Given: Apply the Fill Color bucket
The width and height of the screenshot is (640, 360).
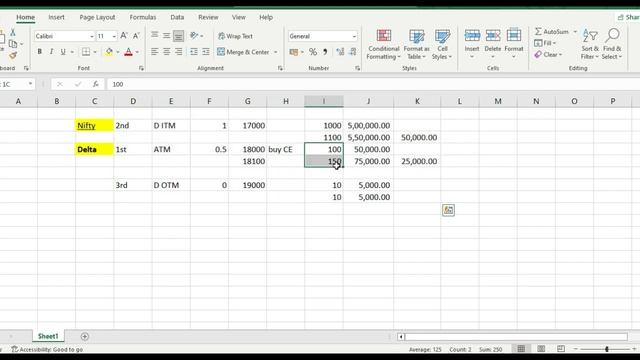Looking at the screenshot, I should [x=109, y=52].
